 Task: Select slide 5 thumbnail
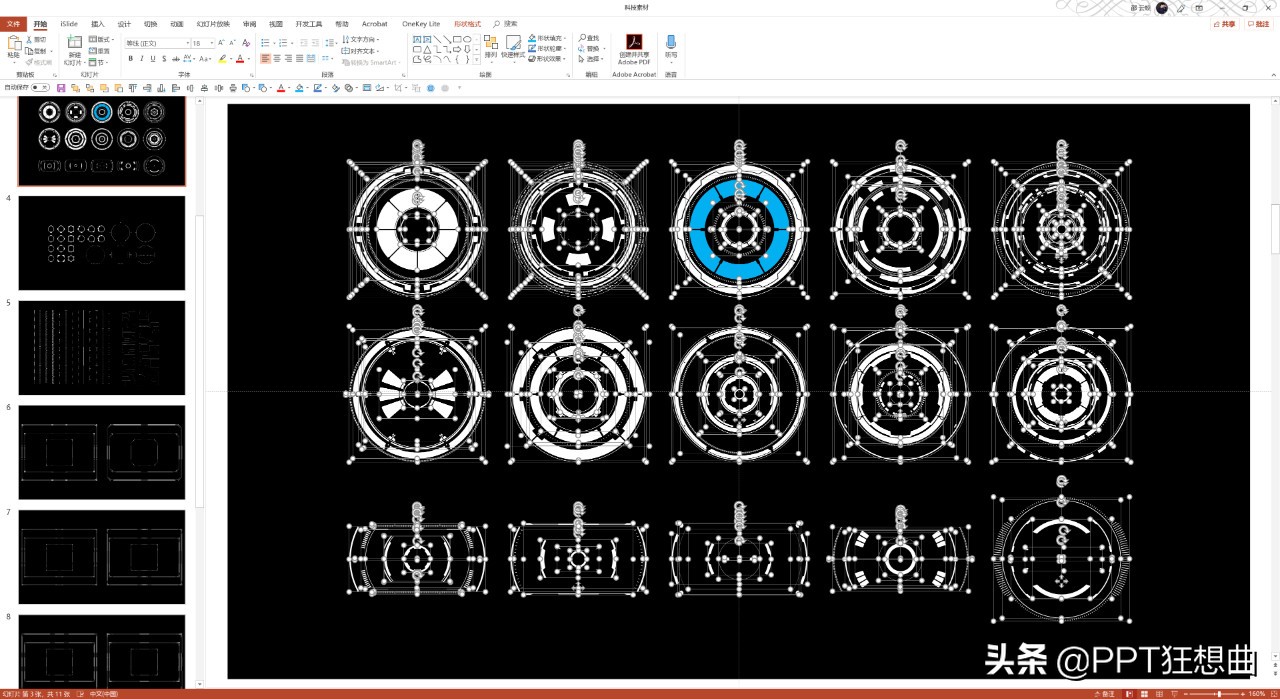(102, 348)
